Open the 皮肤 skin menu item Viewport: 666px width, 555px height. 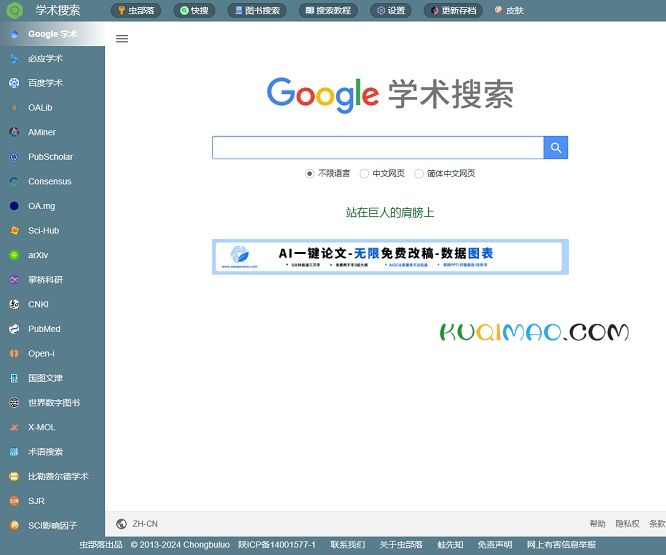point(509,10)
